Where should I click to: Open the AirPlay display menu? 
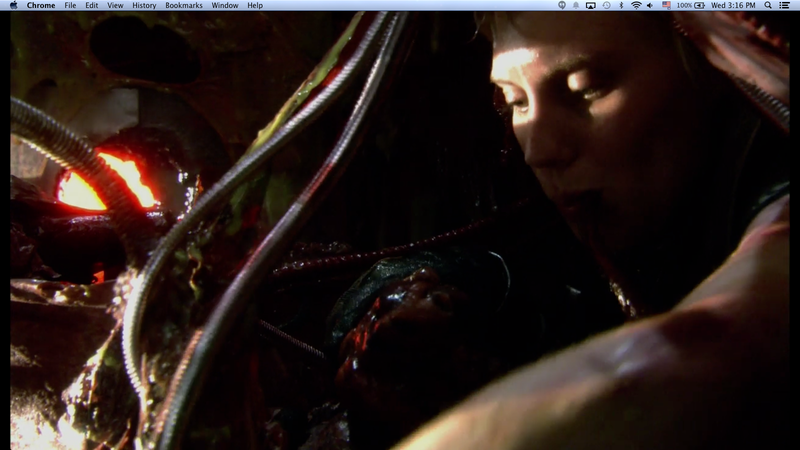[590, 5]
